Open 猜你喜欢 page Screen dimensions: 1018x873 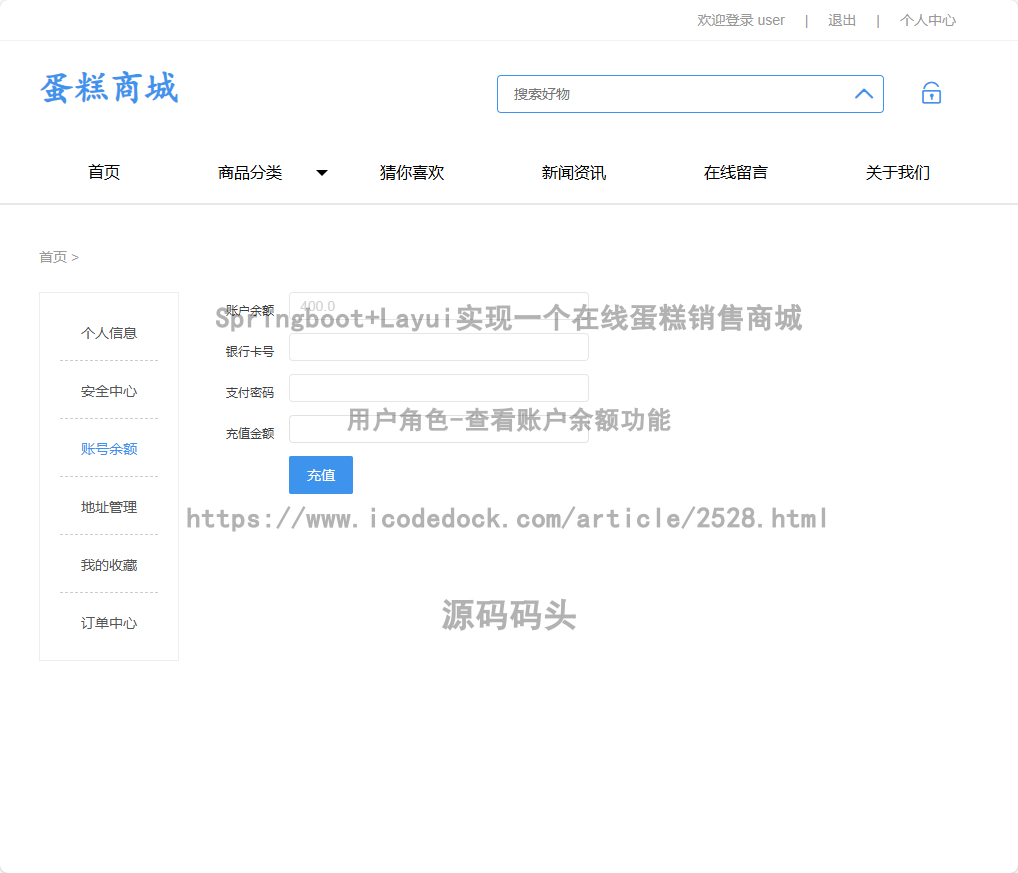point(412,173)
